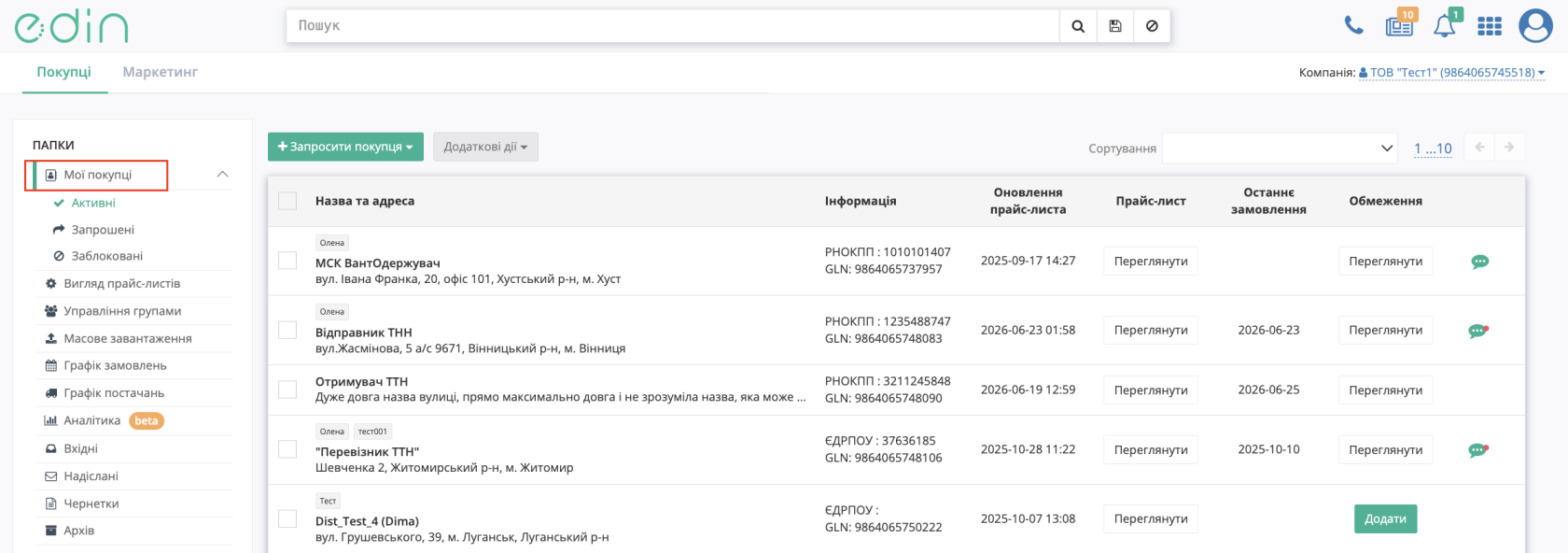The height and width of the screenshot is (553, 1568).
Task: Click the Оновлення прайс-листа column header
Action: (x=1028, y=201)
